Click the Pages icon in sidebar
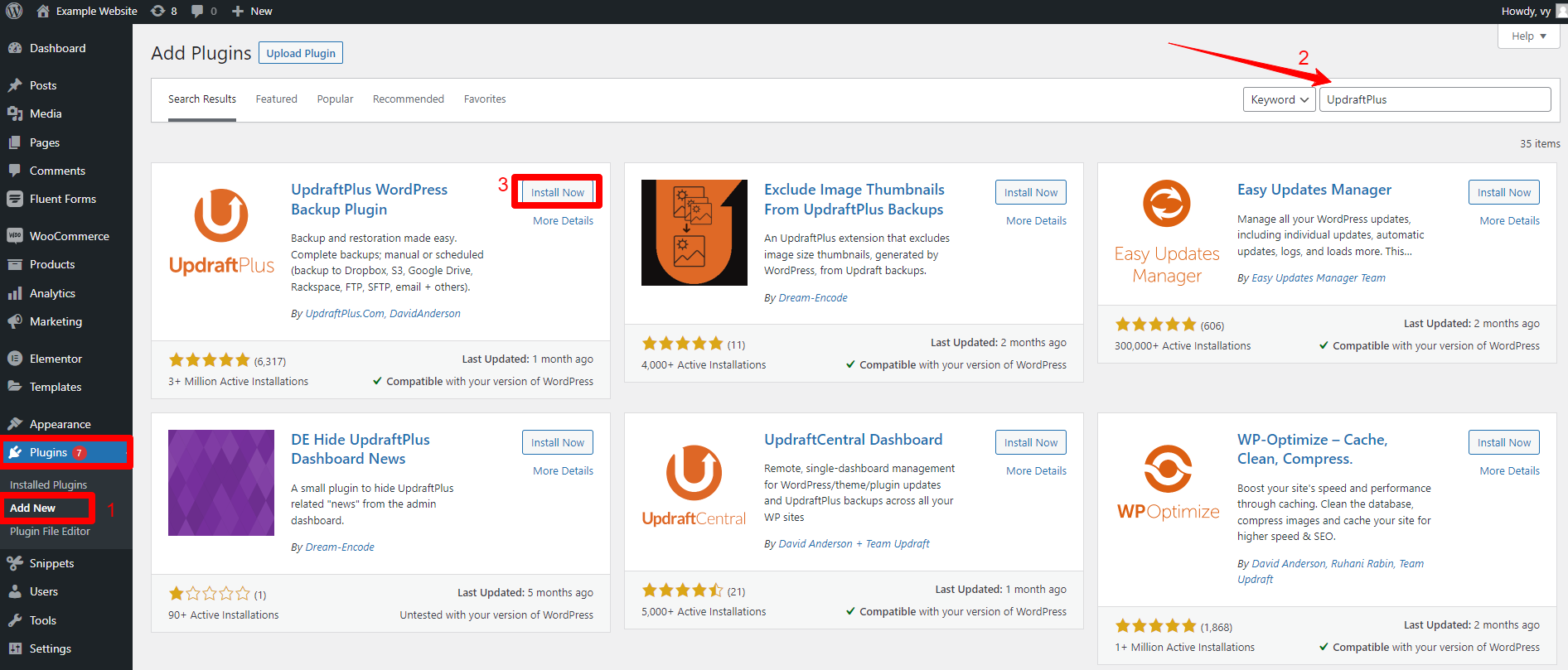The image size is (1568, 670). [15, 142]
